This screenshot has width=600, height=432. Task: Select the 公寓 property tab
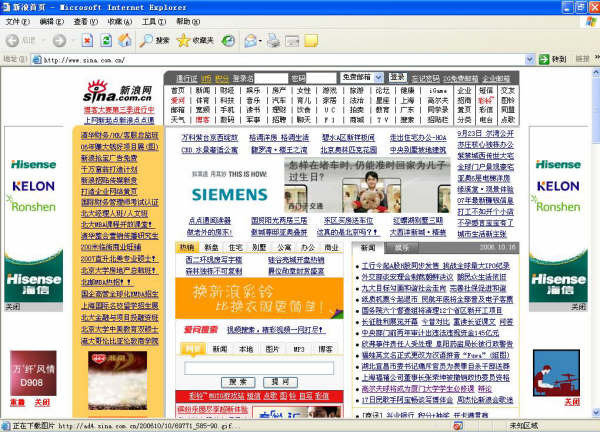coord(284,248)
